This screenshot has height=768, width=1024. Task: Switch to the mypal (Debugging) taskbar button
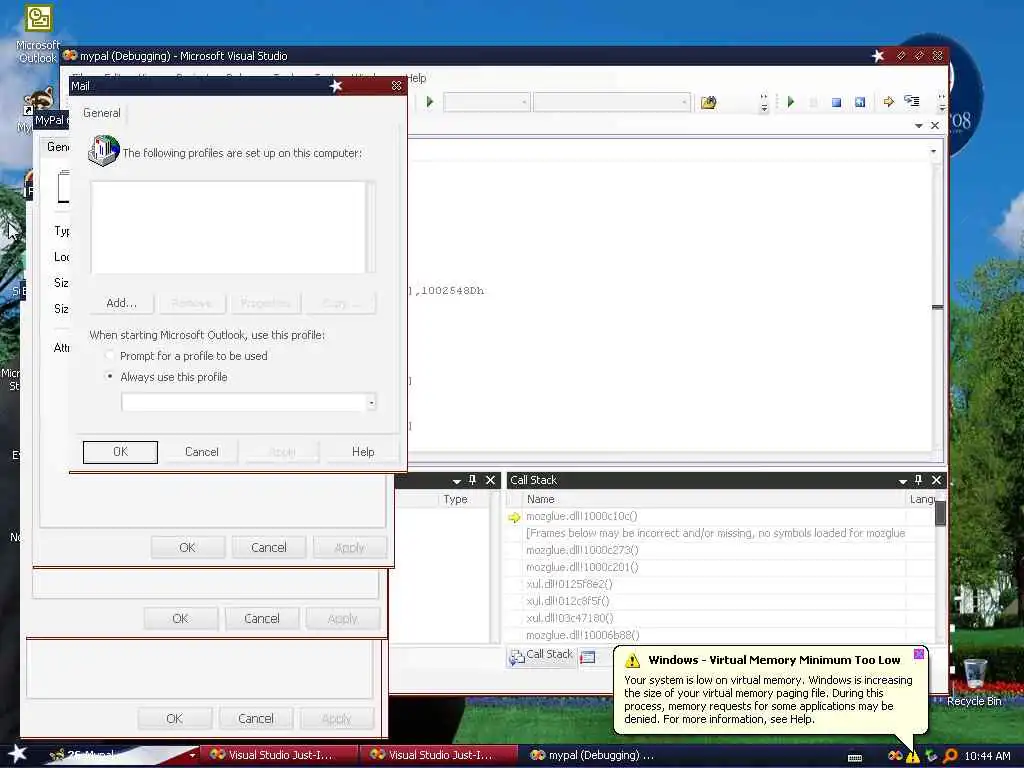600,755
